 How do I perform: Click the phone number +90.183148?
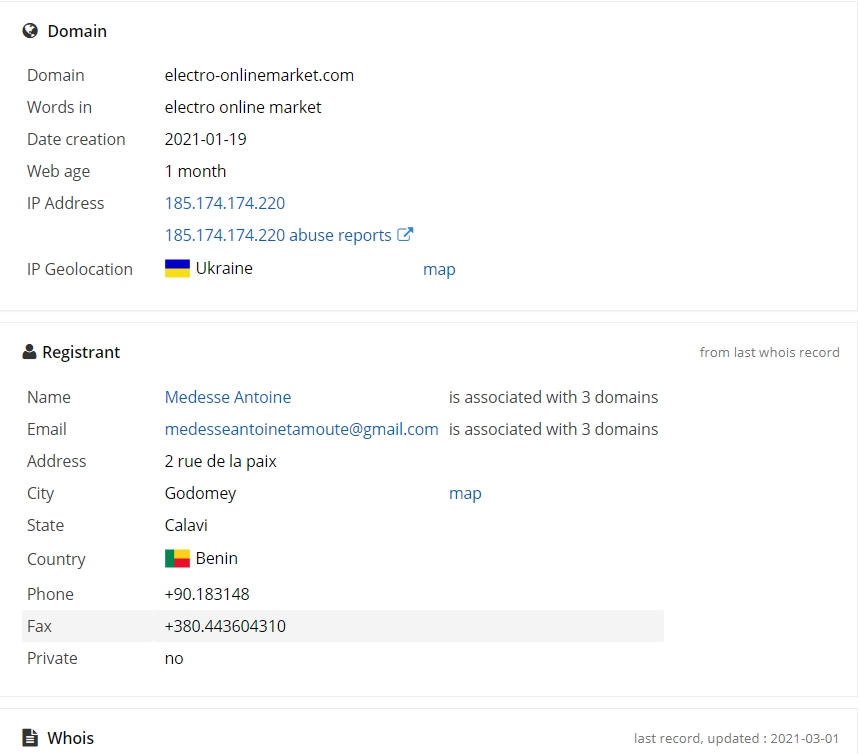tap(207, 594)
